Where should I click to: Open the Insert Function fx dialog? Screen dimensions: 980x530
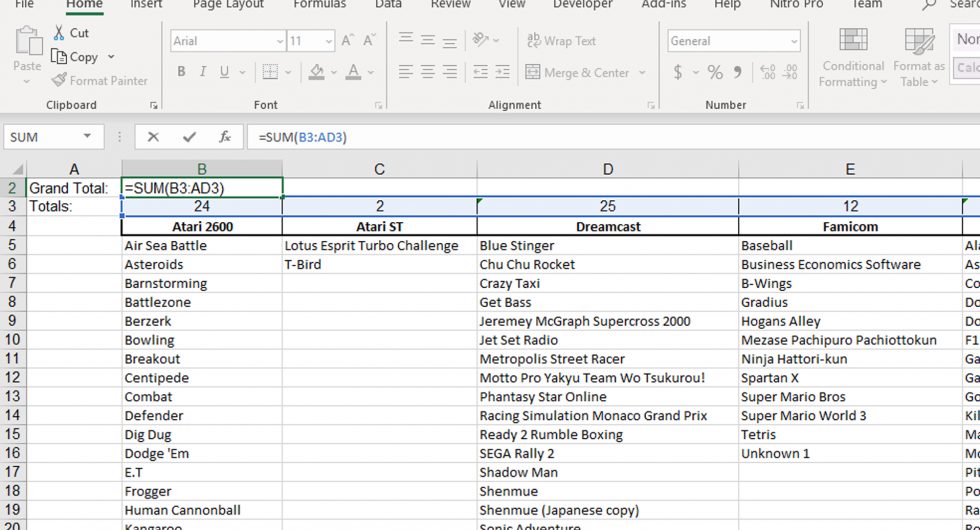click(225, 137)
